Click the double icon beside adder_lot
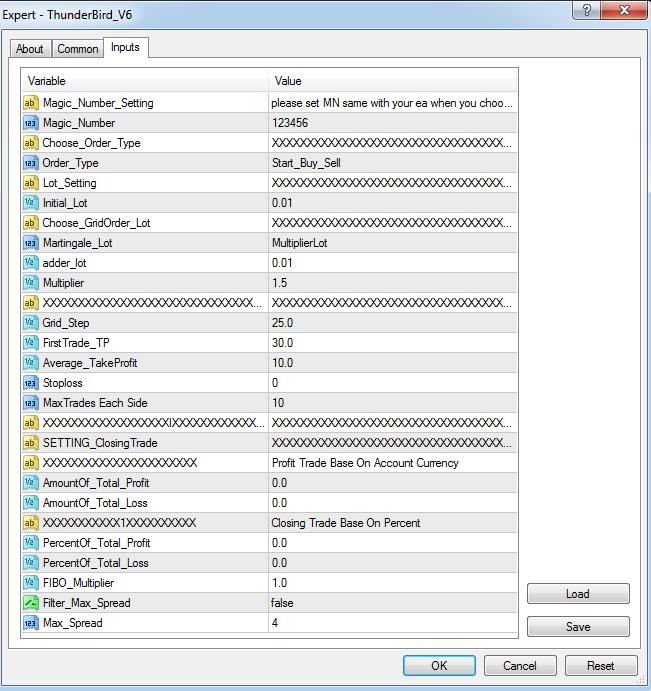 pos(30,263)
